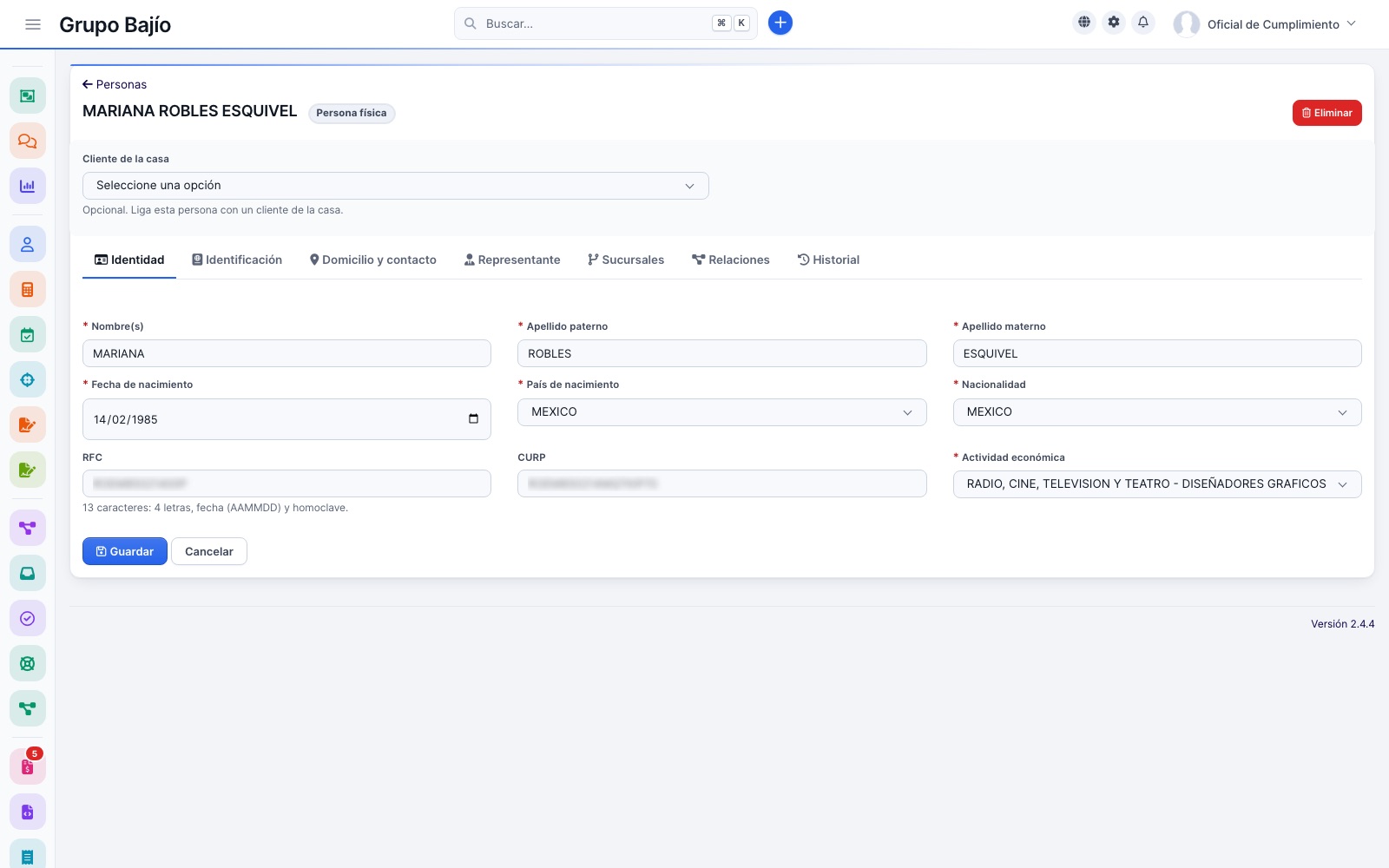Open the Oficial de Cumplimiento user menu
Screen dimensions: 1389x868
coord(1265,24)
